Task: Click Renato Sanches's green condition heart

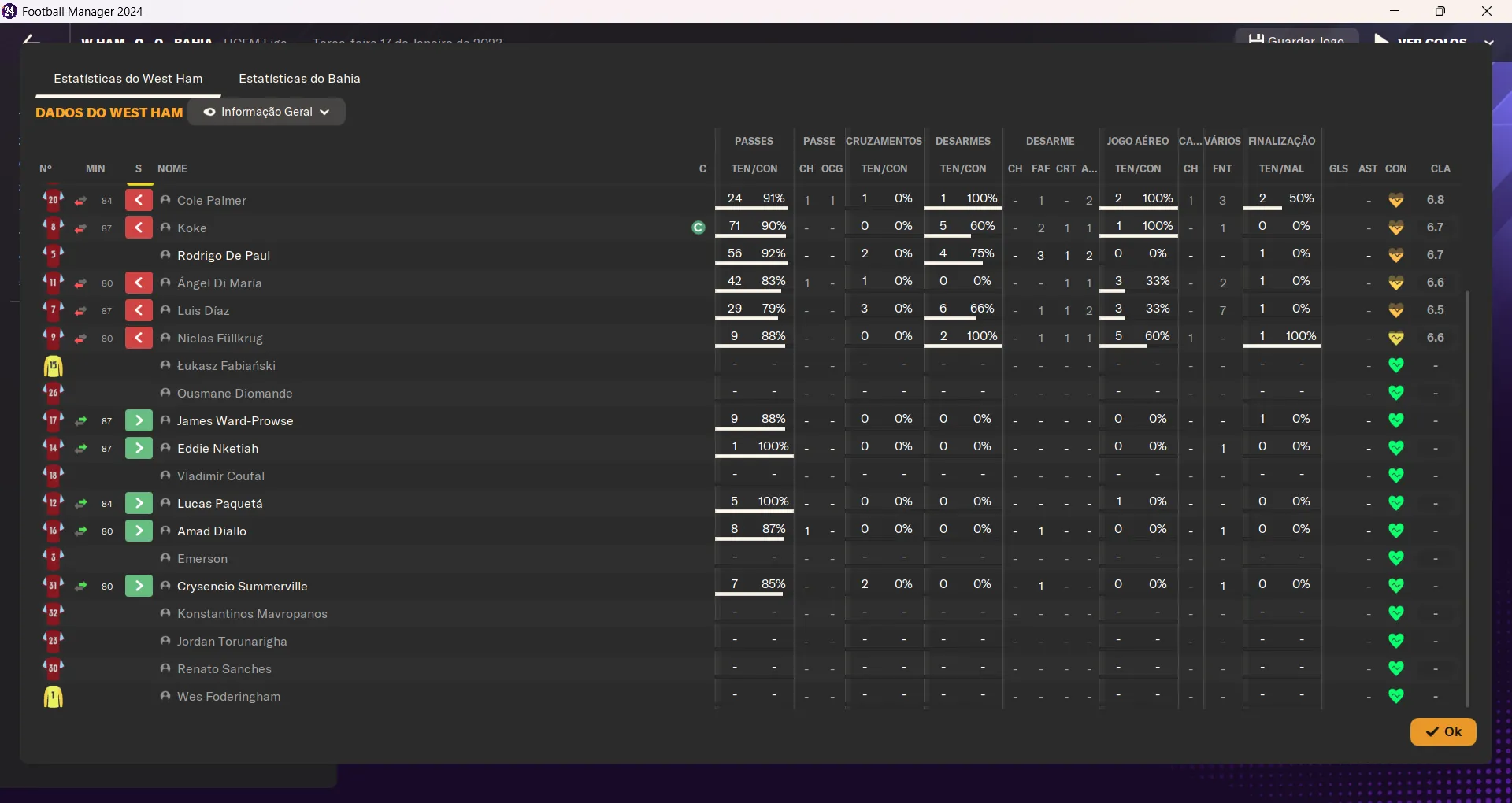Action: click(1396, 669)
